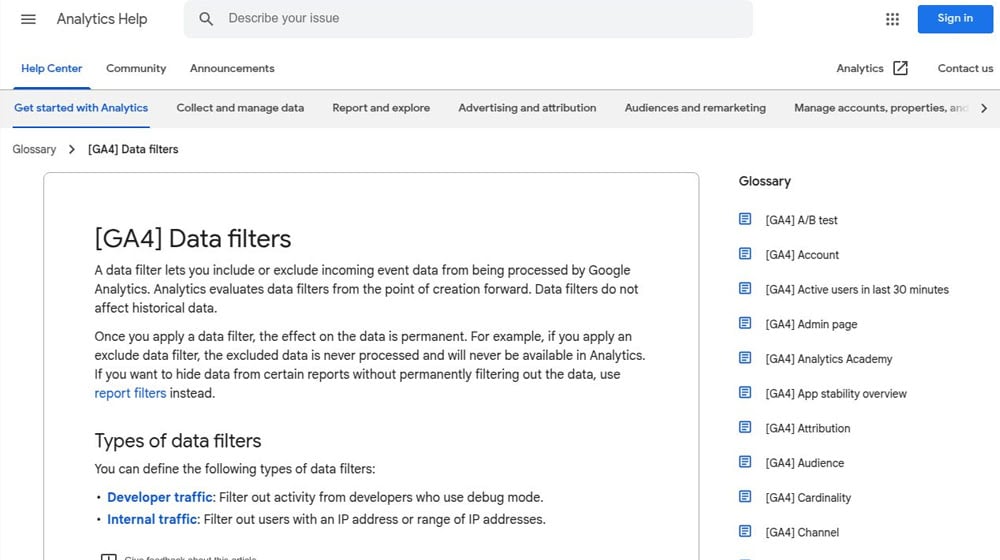Open the [GA4] Audience entry
Viewport: 1000px width, 560px height.
804,463
